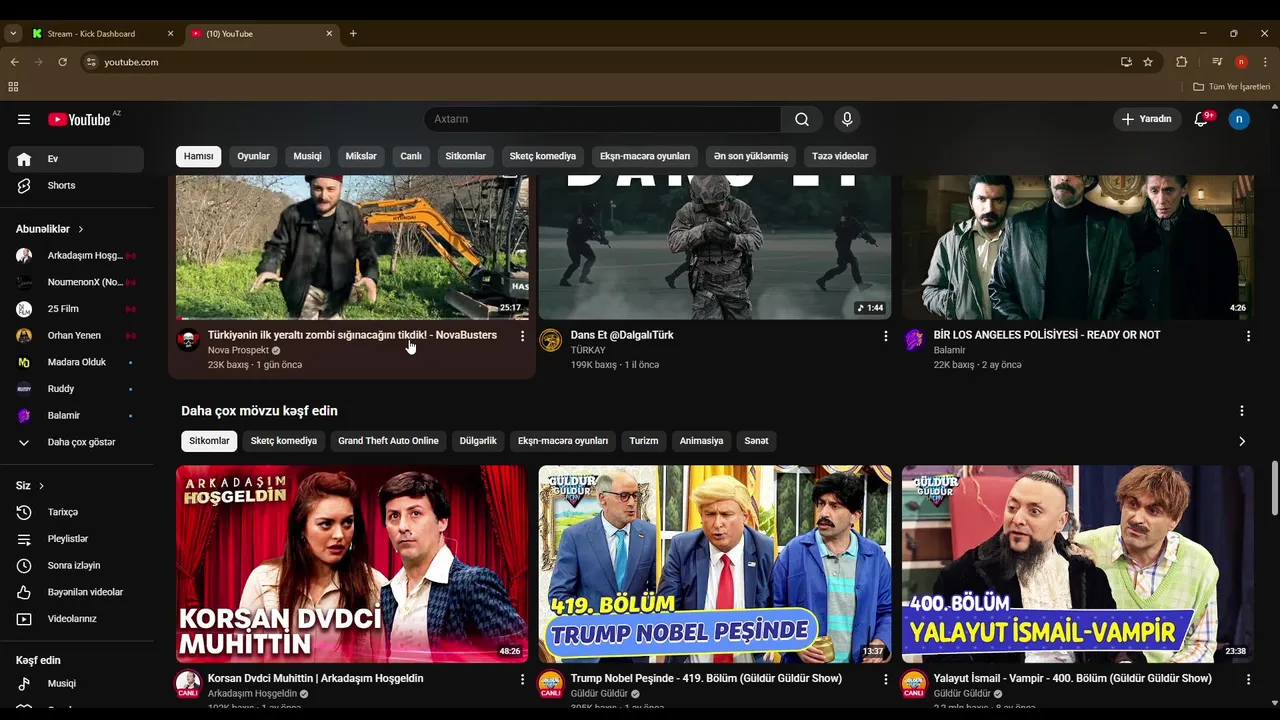Open Tarixçə watch history
This screenshot has height=720, width=1280.
[x=76, y=512]
